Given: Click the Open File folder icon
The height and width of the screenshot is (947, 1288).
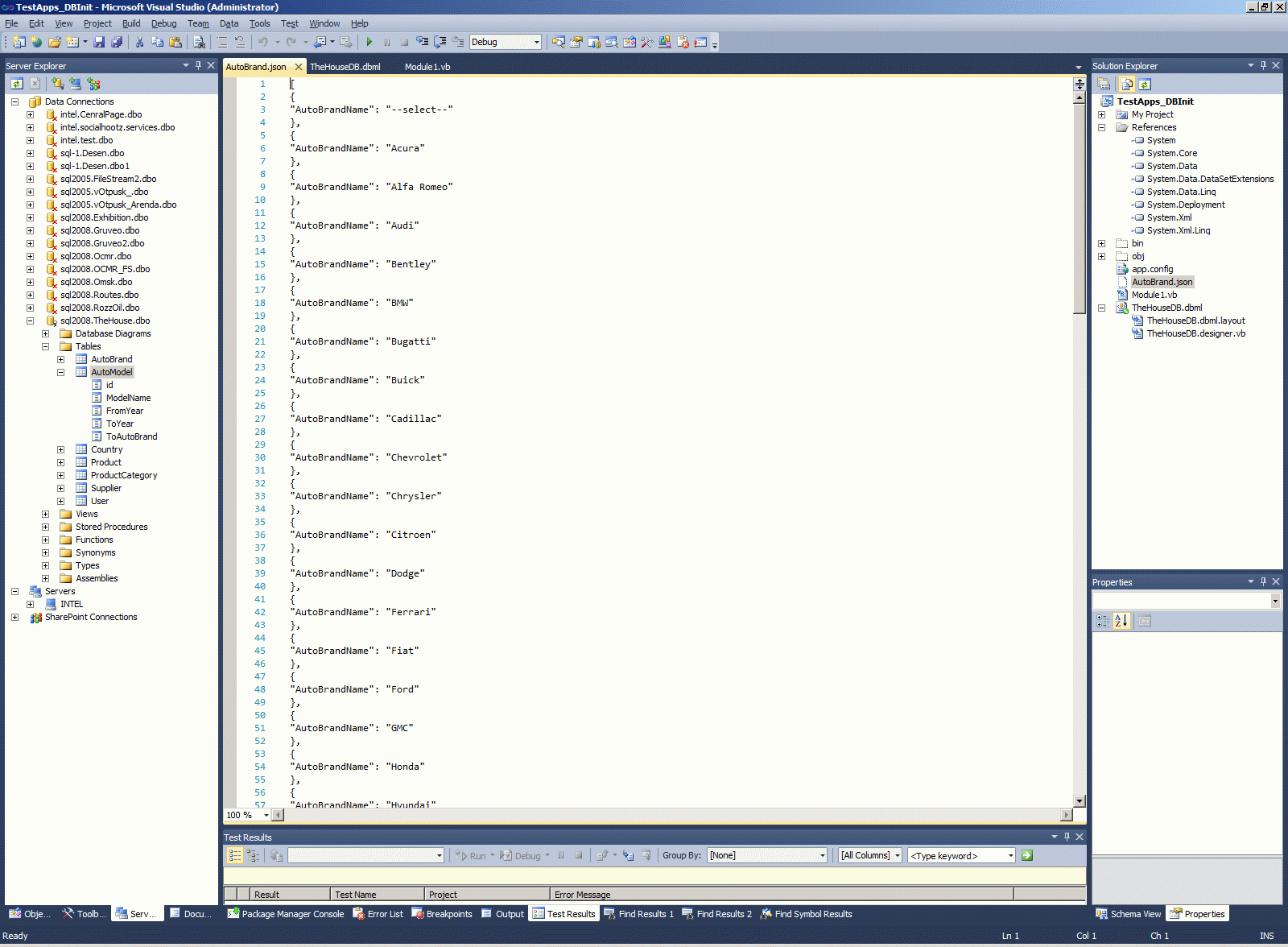Looking at the screenshot, I should pos(55,42).
